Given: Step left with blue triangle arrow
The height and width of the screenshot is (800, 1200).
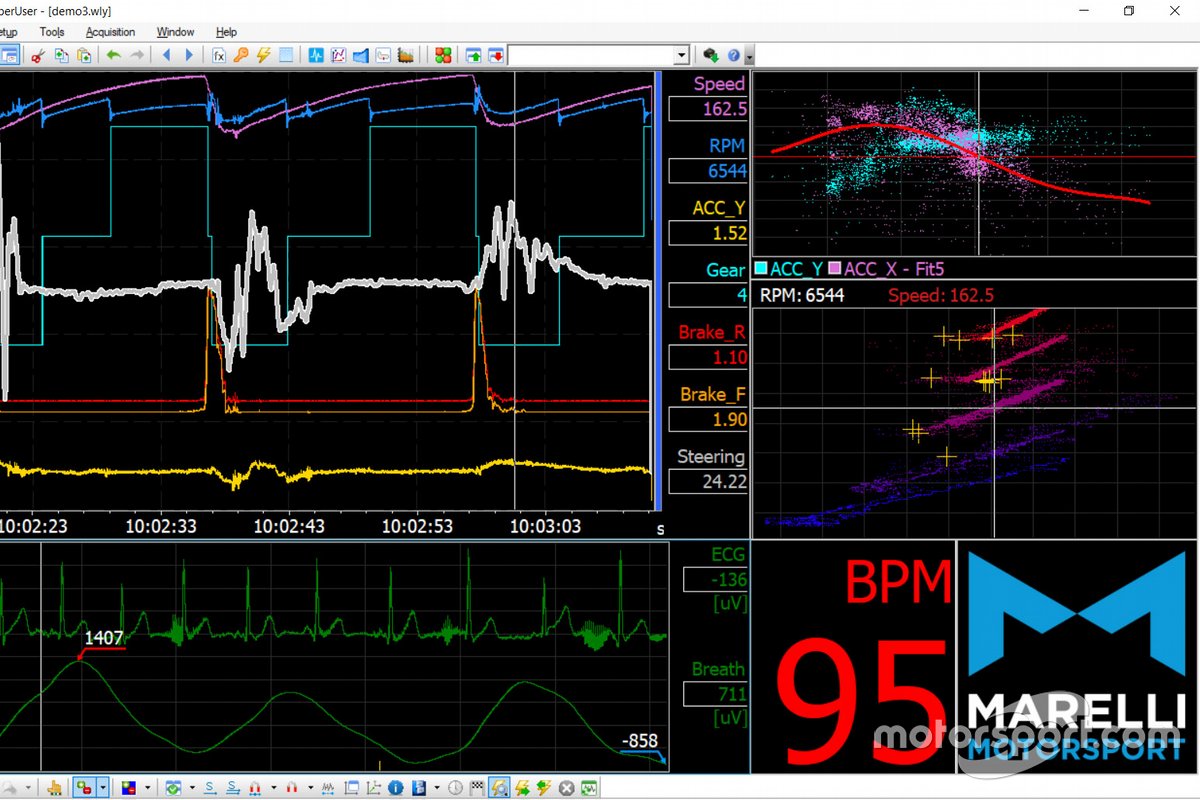Looking at the screenshot, I should click(x=166, y=55).
